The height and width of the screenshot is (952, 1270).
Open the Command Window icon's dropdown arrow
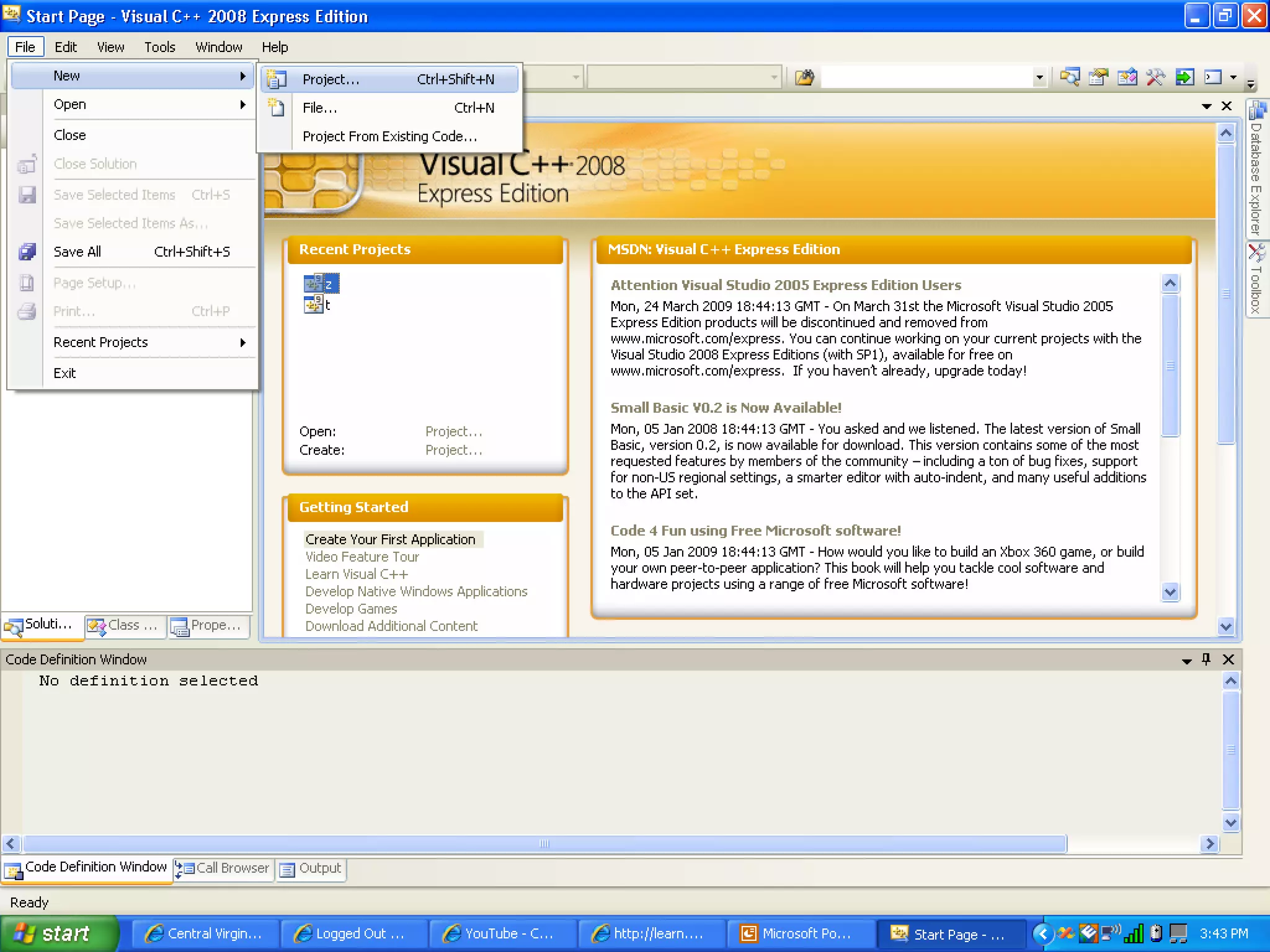(1233, 77)
